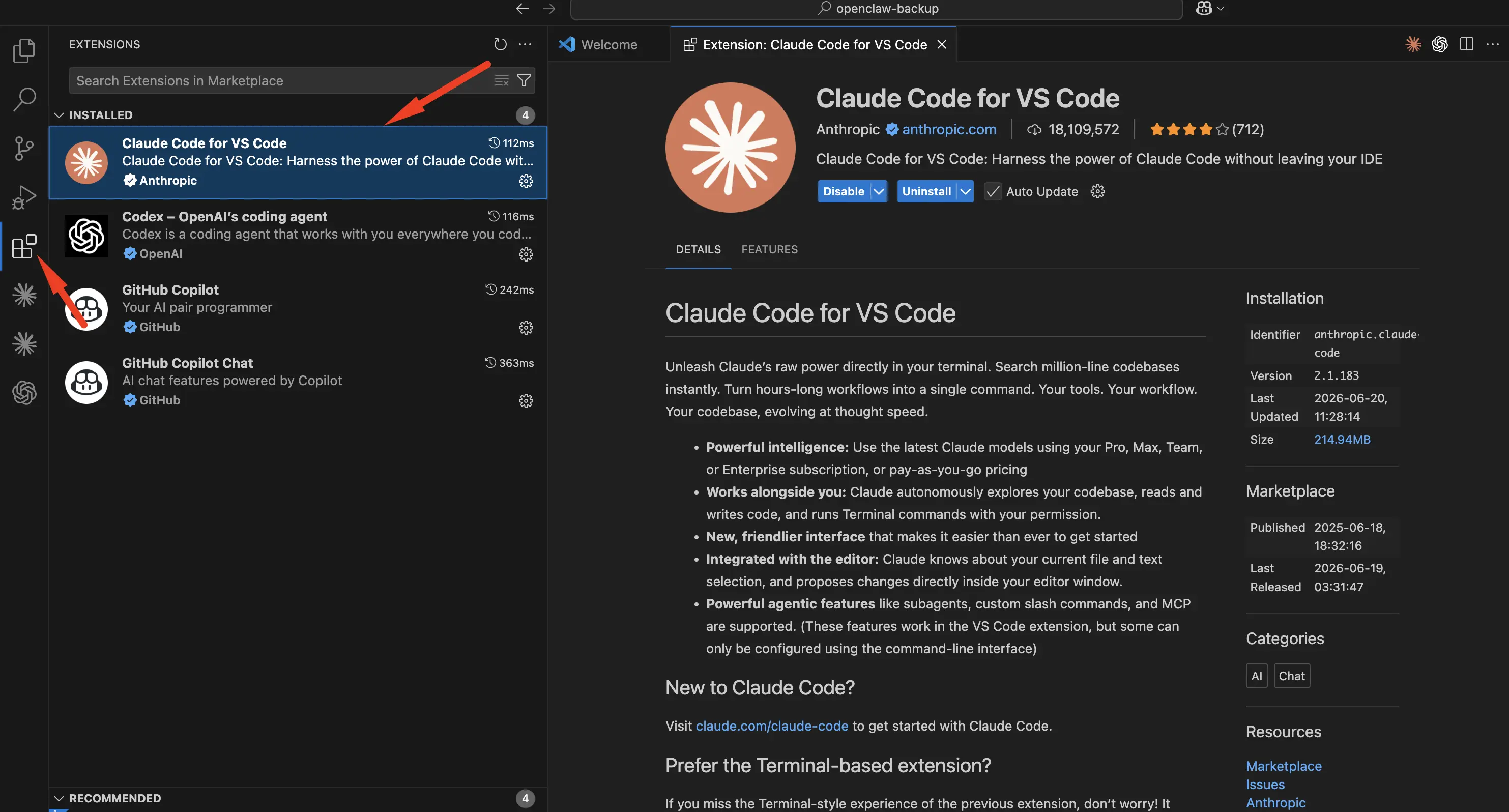1509x812 pixels.
Task: Select the GitHub Copilot Chat extension row
Action: [x=298, y=383]
